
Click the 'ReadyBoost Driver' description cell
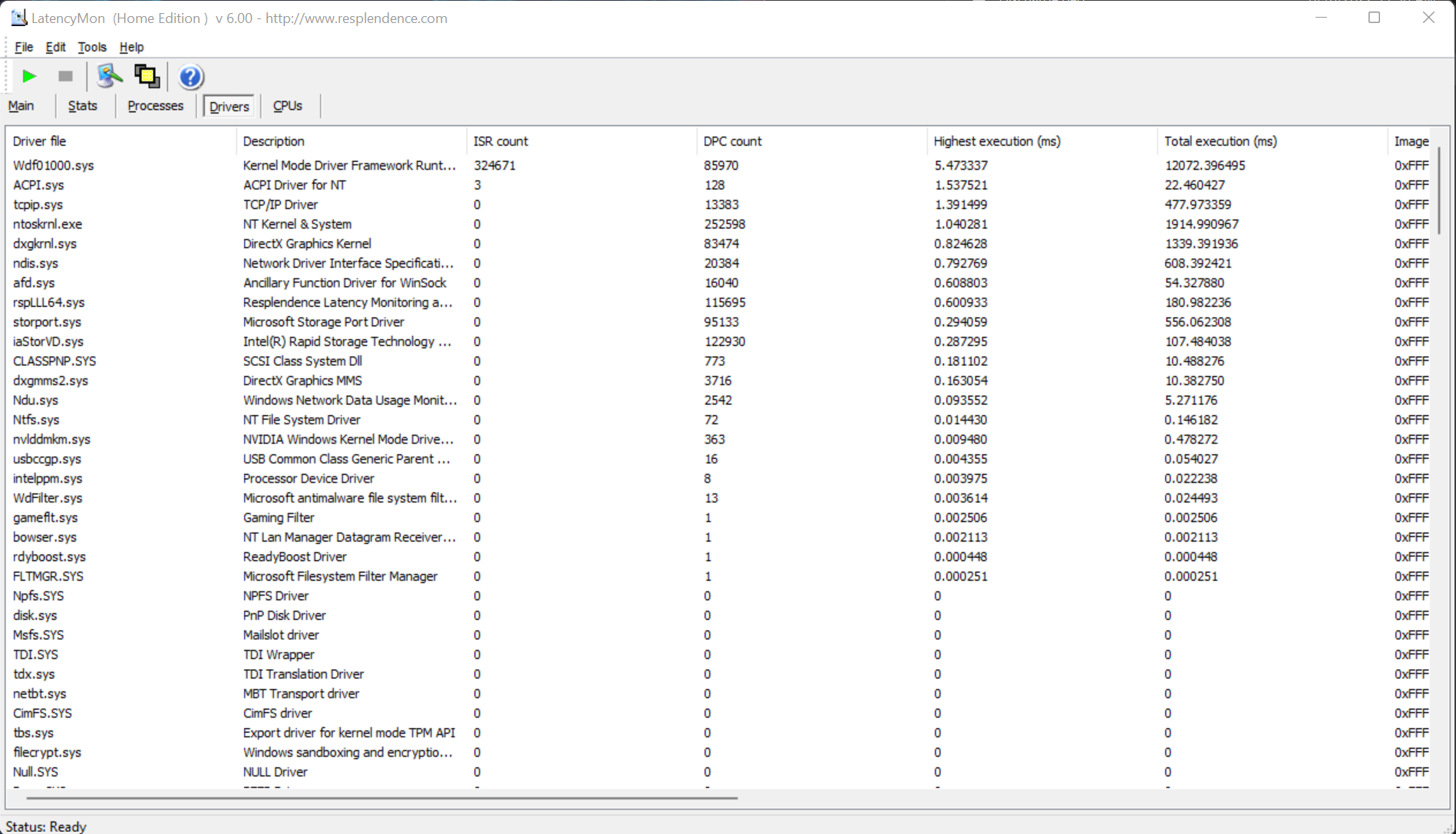click(295, 557)
